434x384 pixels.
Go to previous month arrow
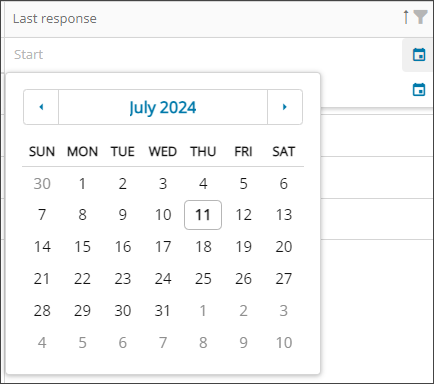(x=41, y=107)
